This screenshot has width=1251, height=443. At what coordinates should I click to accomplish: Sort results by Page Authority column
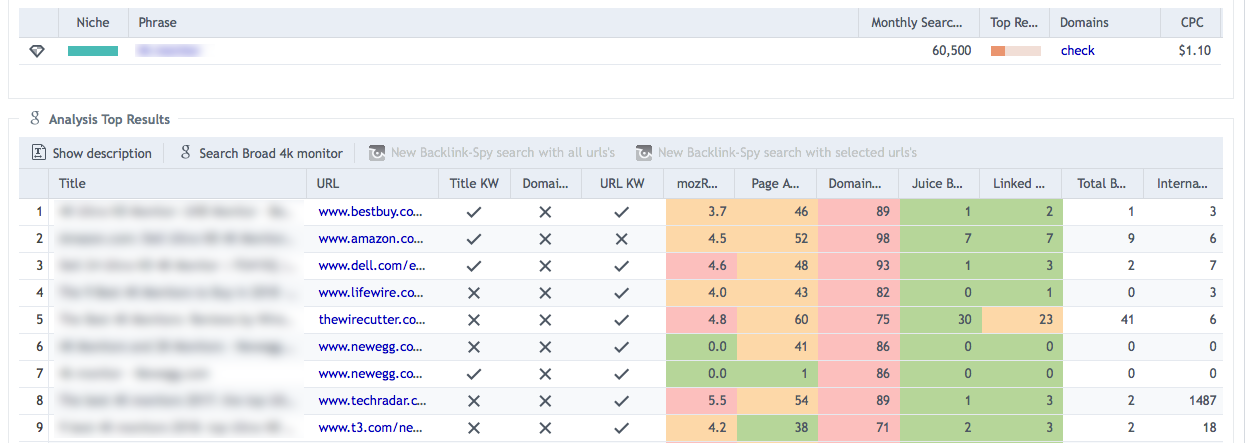(x=774, y=184)
